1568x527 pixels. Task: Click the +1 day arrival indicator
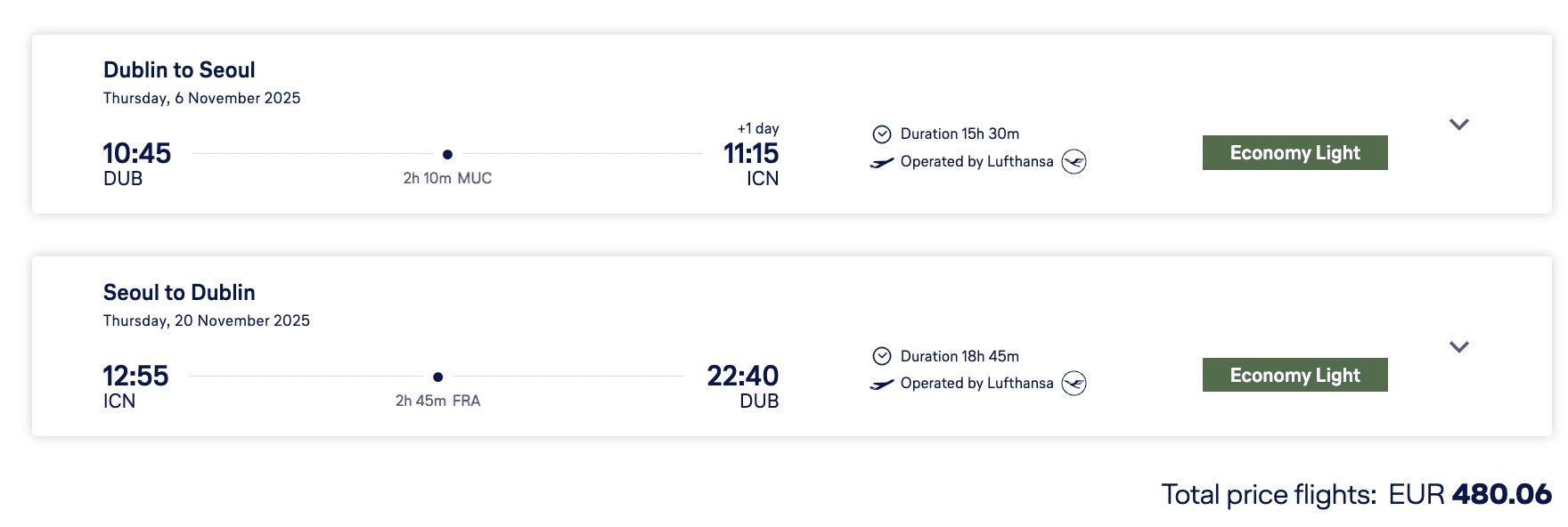(x=758, y=128)
